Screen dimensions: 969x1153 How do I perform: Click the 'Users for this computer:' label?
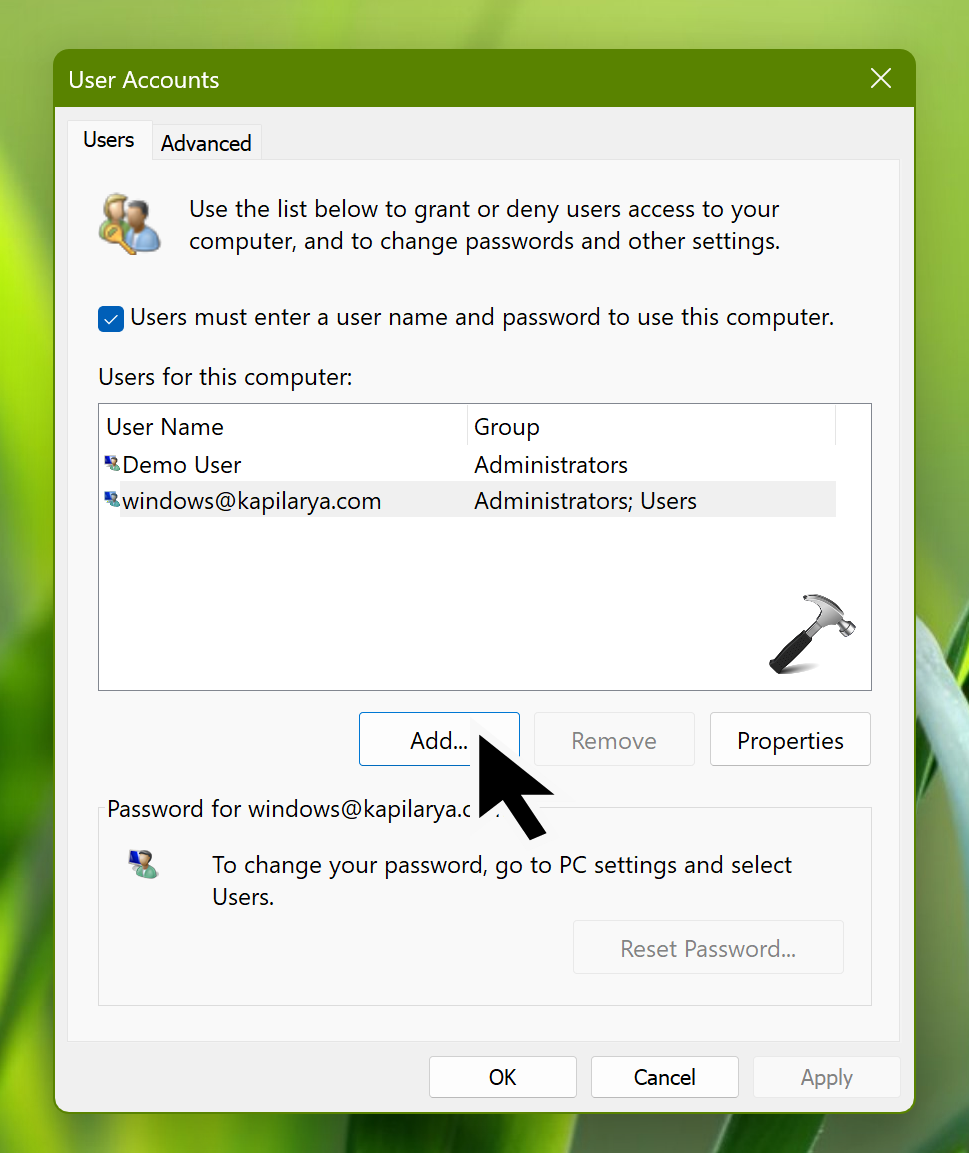(x=225, y=377)
